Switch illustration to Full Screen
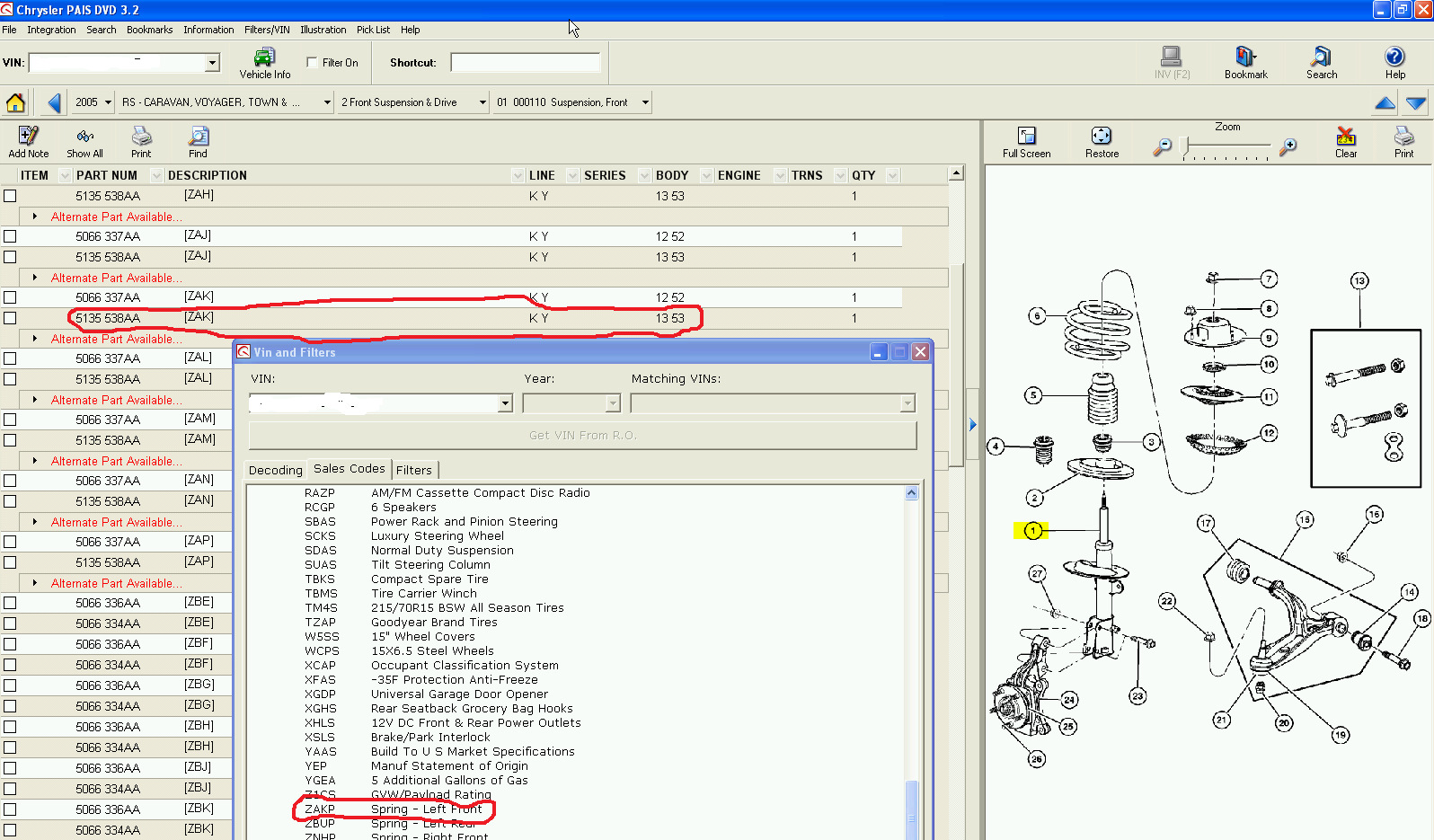This screenshot has width=1434, height=840. (x=1026, y=142)
